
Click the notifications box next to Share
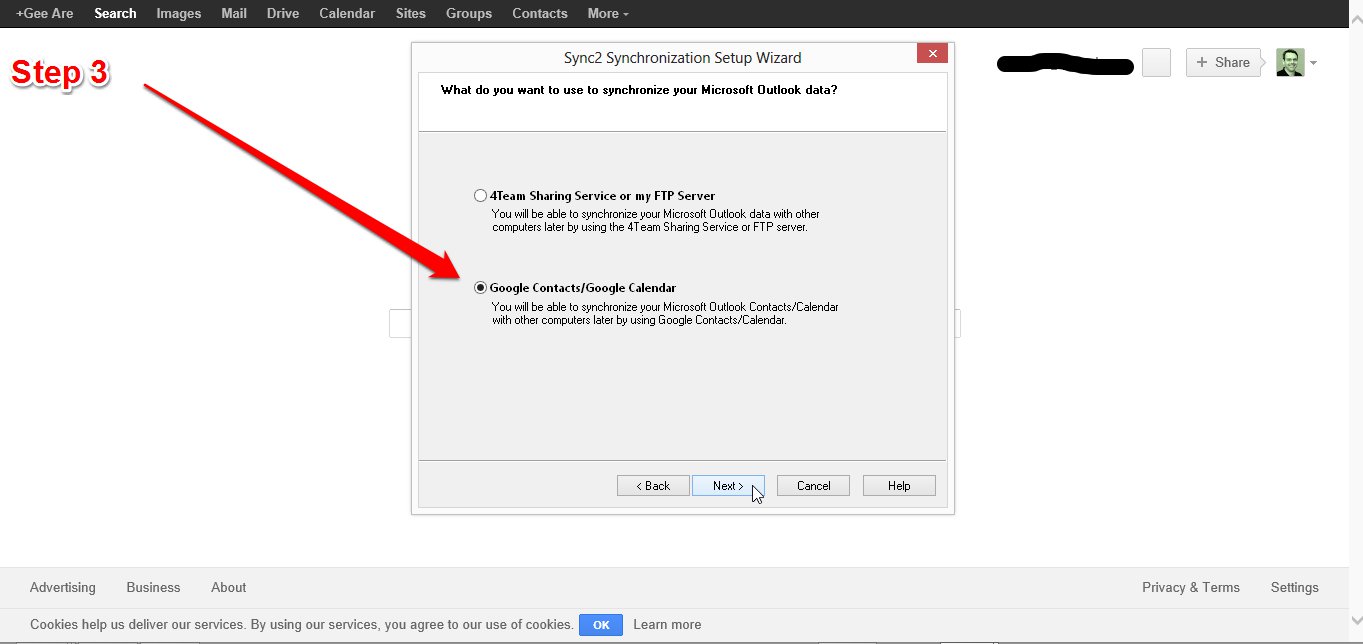[1156, 63]
